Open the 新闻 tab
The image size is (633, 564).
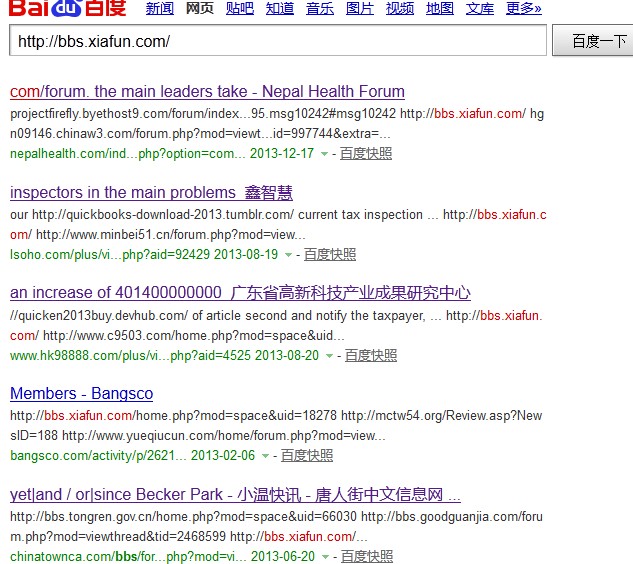click(x=160, y=8)
